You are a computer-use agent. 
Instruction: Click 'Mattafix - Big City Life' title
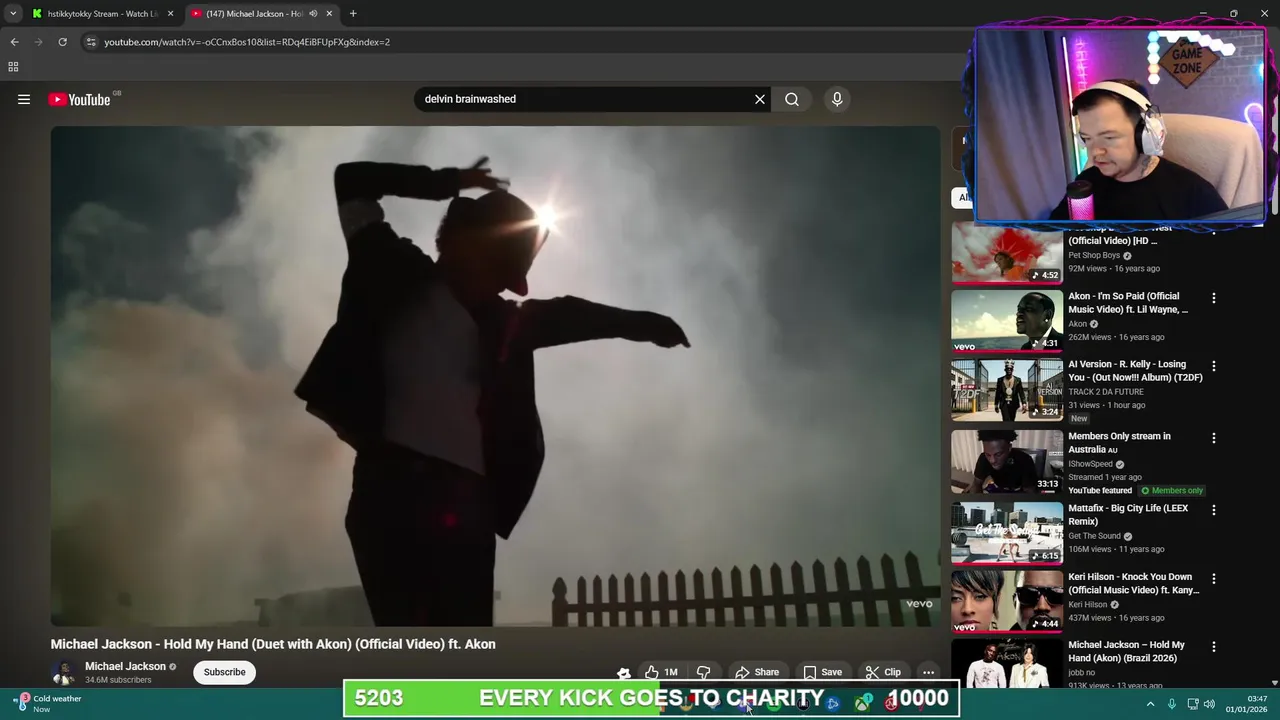coord(1128,515)
